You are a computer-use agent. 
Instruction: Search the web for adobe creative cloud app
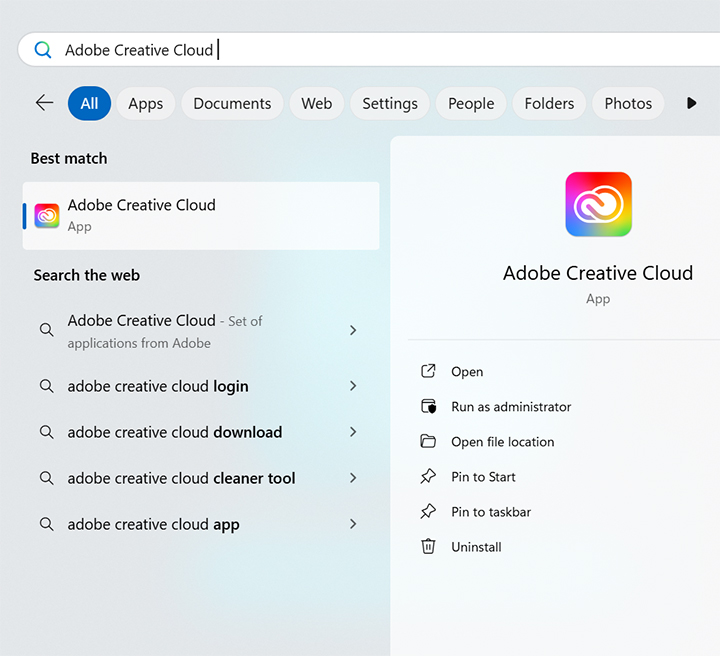tap(153, 524)
